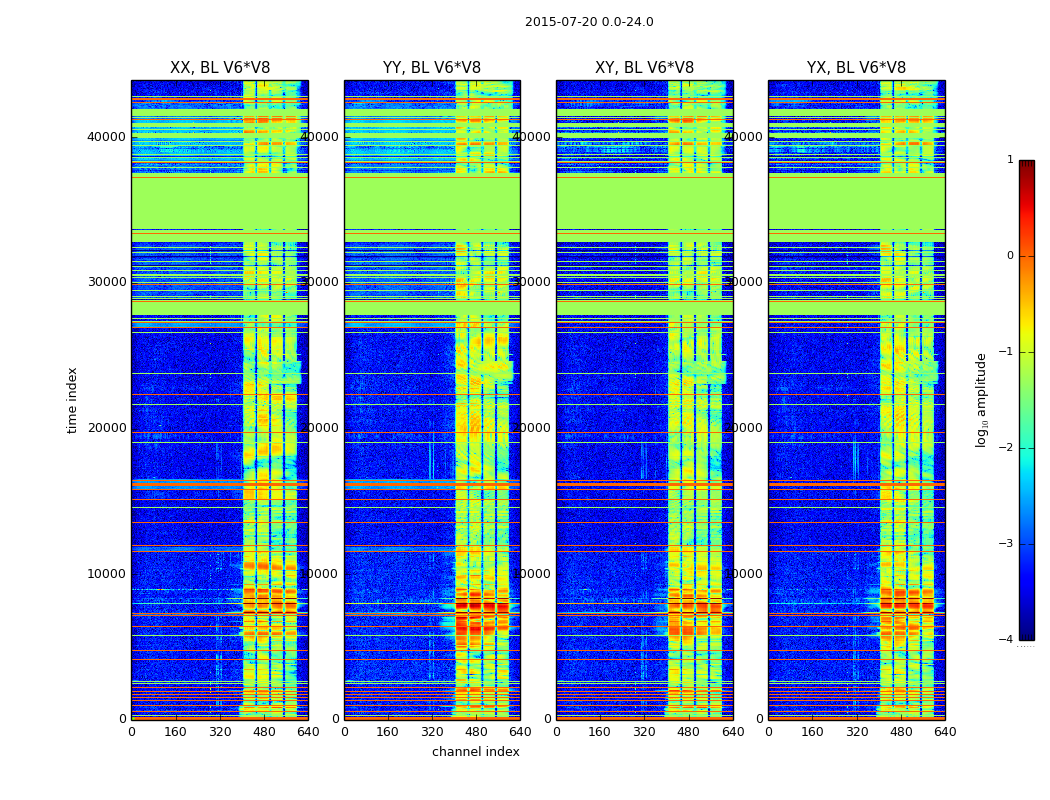Click the colorbar tick label 0
This screenshot has width=1050, height=800.
pos(1010,256)
